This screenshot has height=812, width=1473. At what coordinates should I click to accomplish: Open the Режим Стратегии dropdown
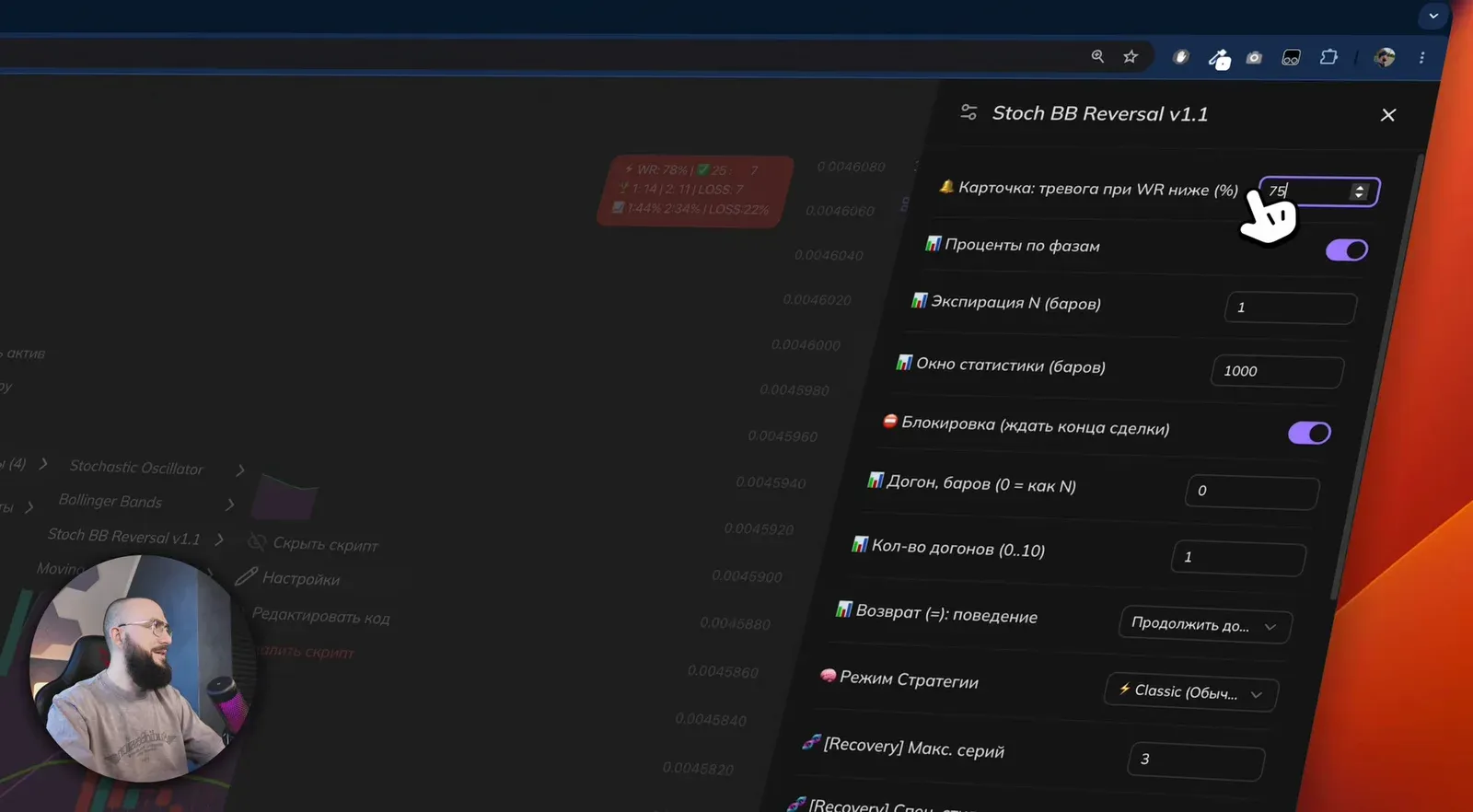pyautogui.click(x=1191, y=692)
